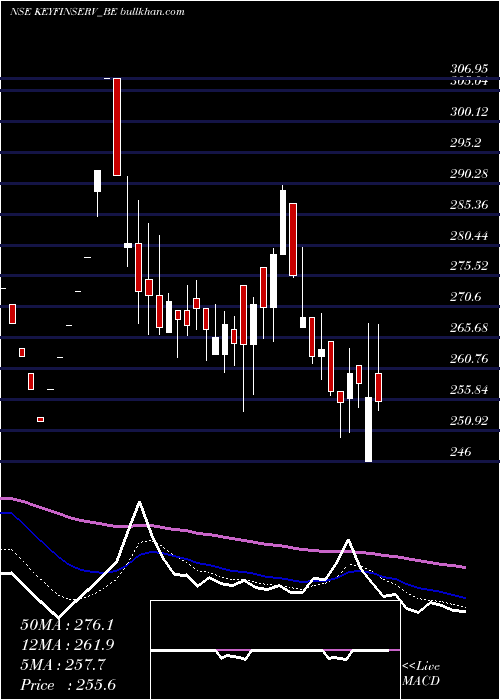
Task: Click the 260.76 price level label
Action: coord(469,358)
